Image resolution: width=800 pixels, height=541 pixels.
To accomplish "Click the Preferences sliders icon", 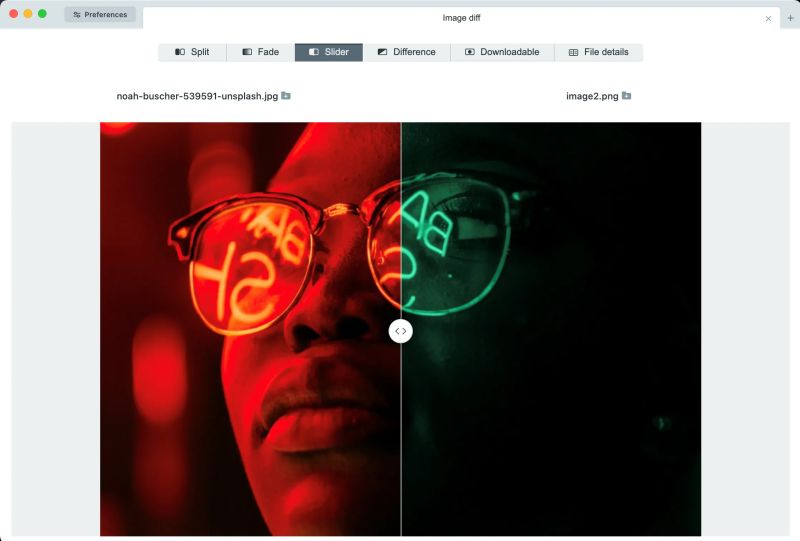I will (77, 15).
